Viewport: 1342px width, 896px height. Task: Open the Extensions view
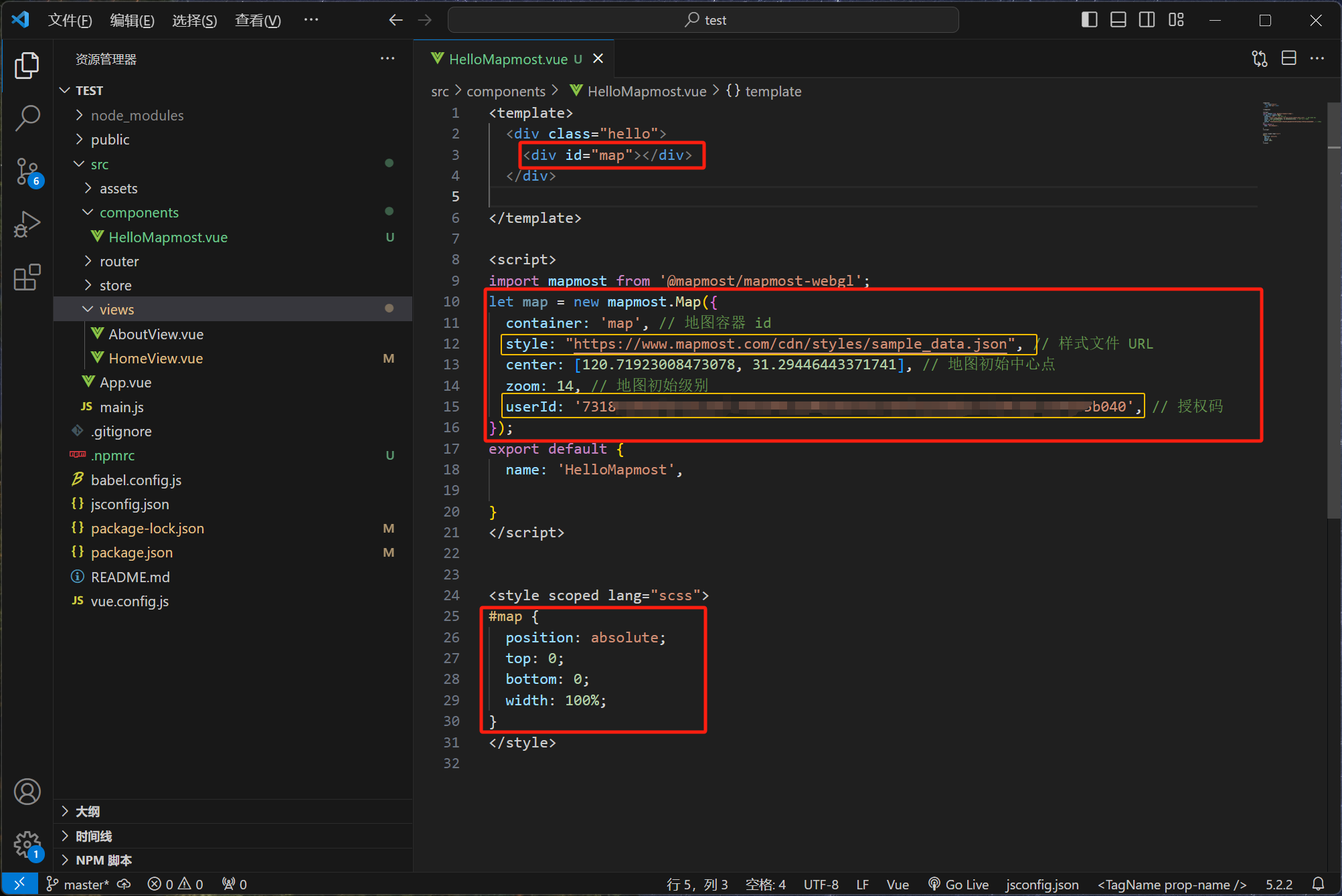point(27,277)
